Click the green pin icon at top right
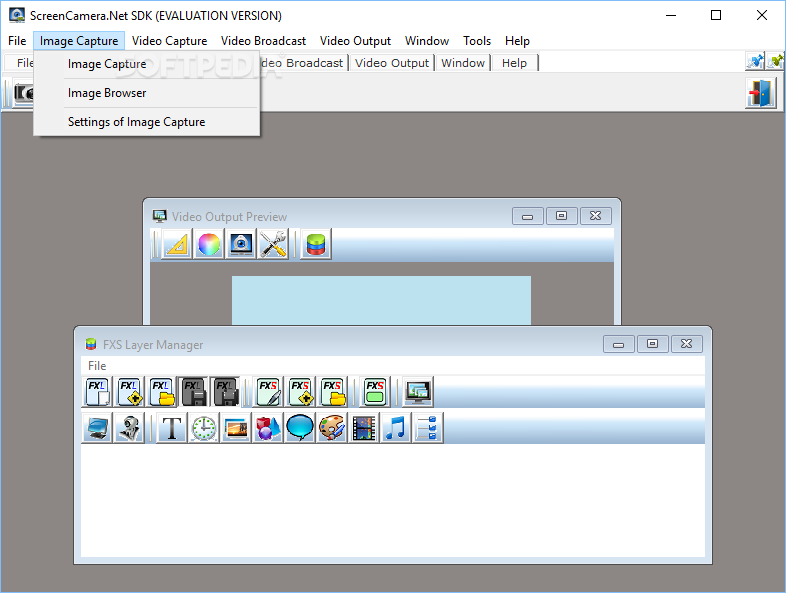Viewport: 786px width, 593px height. (775, 62)
